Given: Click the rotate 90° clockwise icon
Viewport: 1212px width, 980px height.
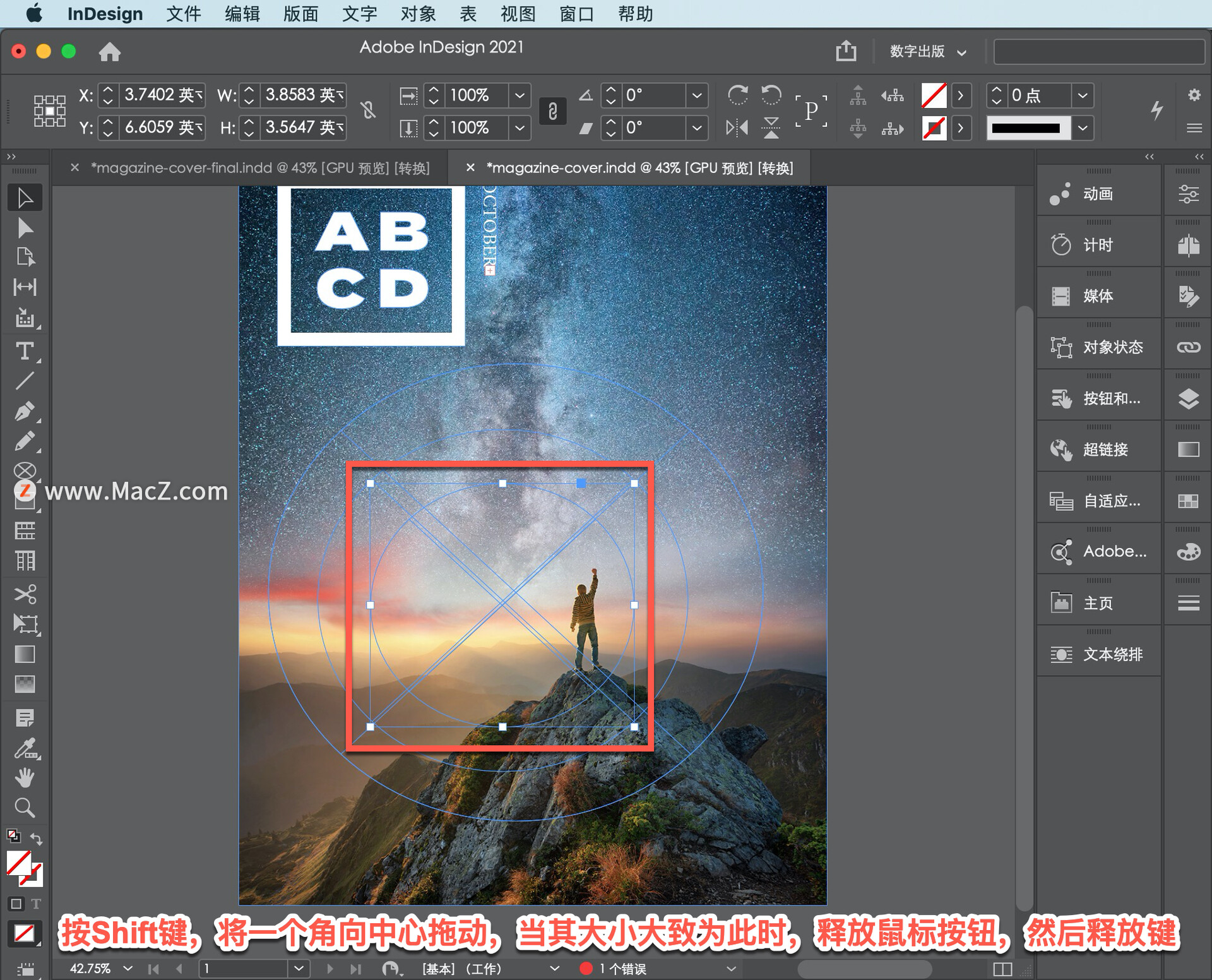Looking at the screenshot, I should (737, 95).
